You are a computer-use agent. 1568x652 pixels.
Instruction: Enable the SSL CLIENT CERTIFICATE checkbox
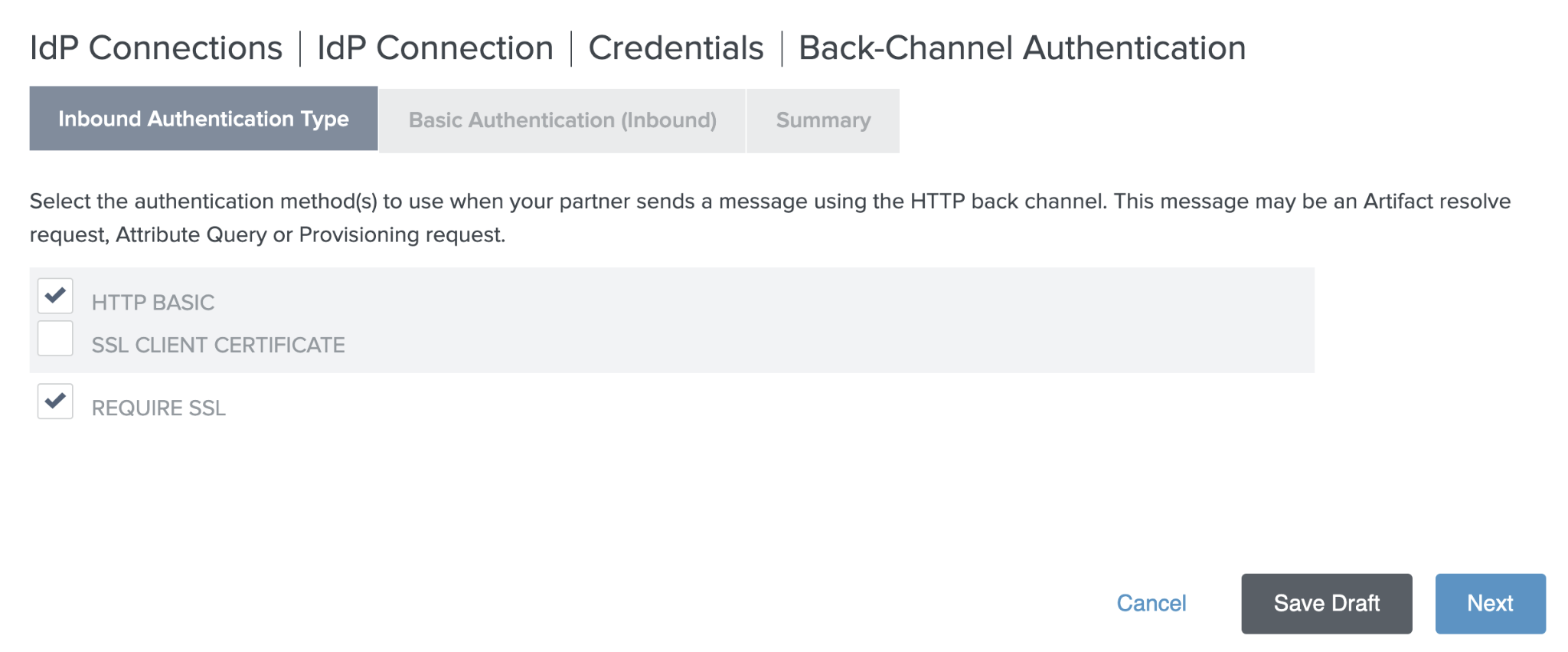point(55,339)
